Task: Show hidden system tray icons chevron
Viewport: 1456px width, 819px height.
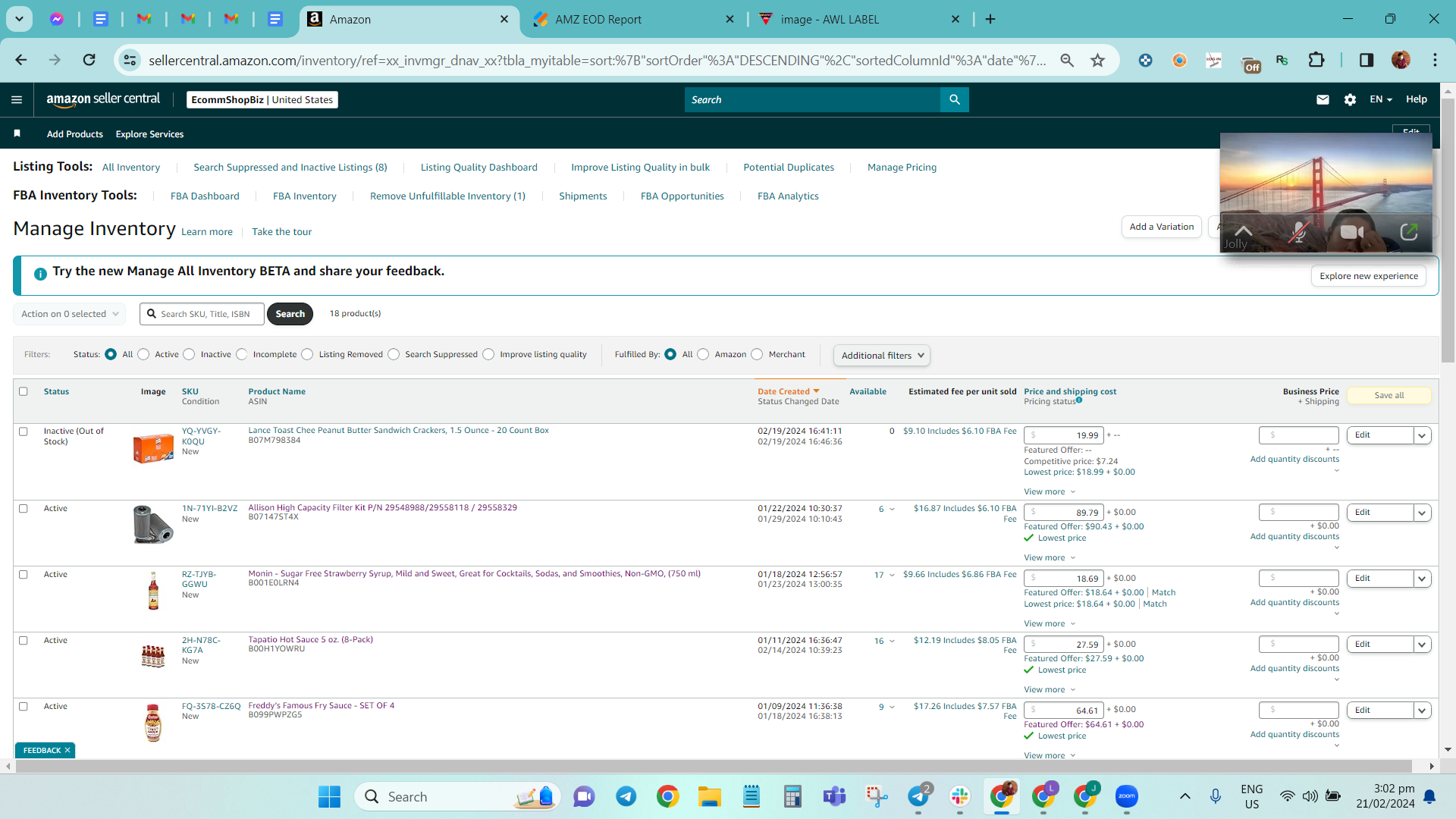Action: click(1185, 796)
